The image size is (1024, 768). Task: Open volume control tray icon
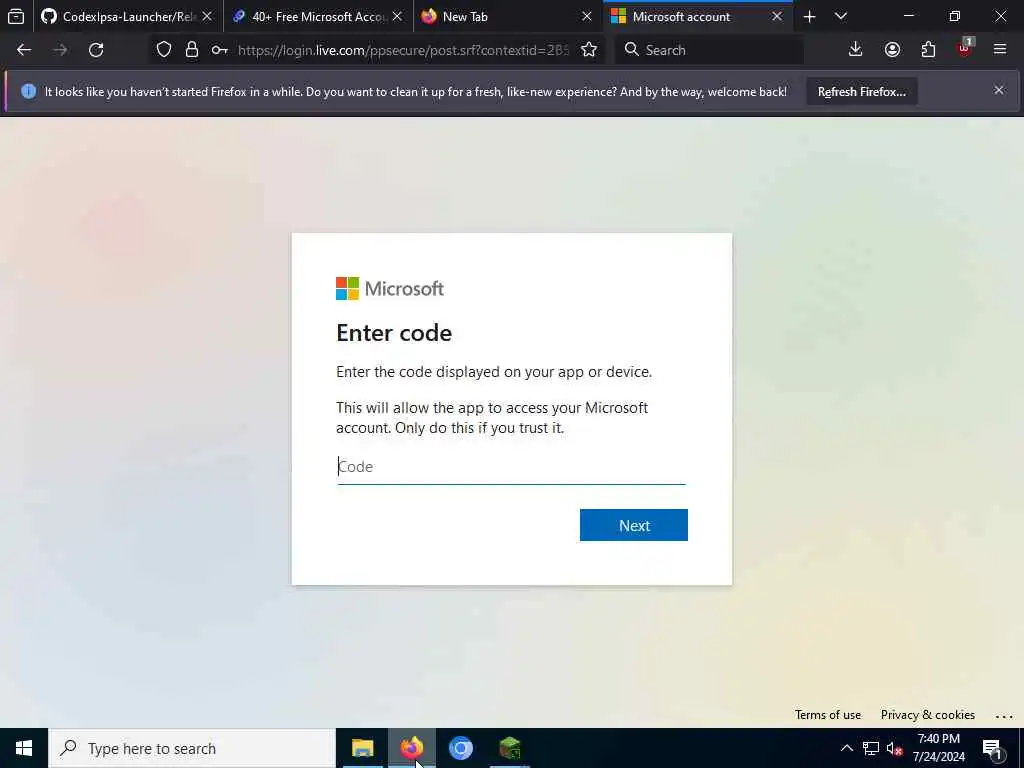pyautogui.click(x=894, y=748)
